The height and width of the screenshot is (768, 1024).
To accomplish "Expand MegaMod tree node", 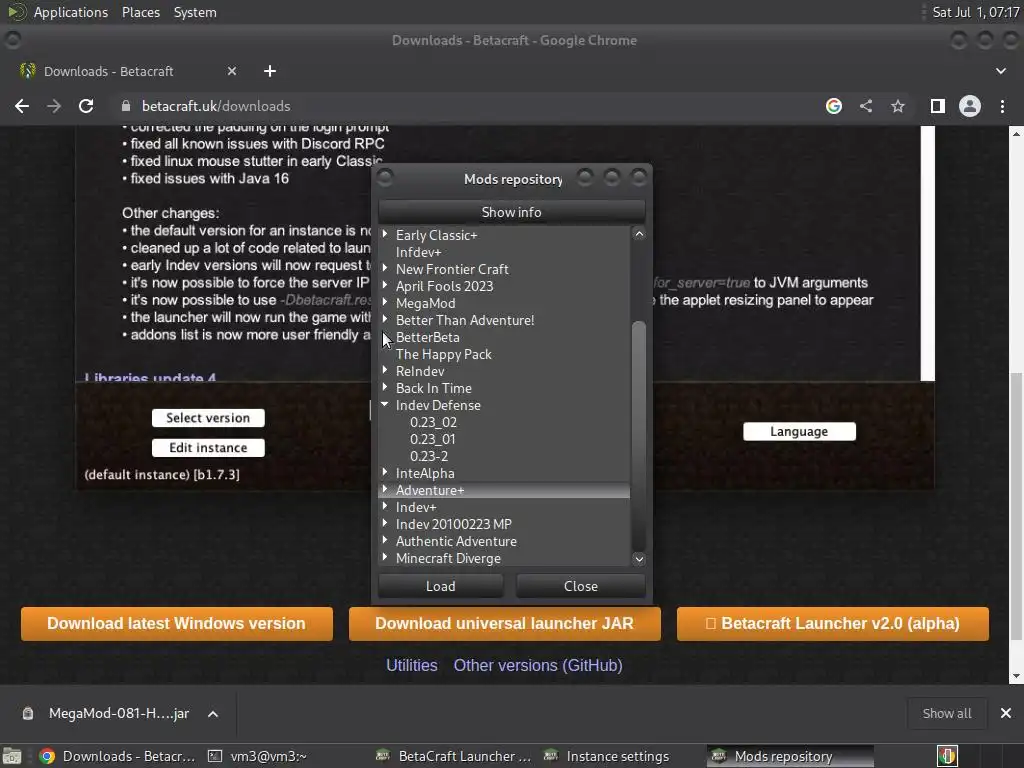I will point(385,302).
